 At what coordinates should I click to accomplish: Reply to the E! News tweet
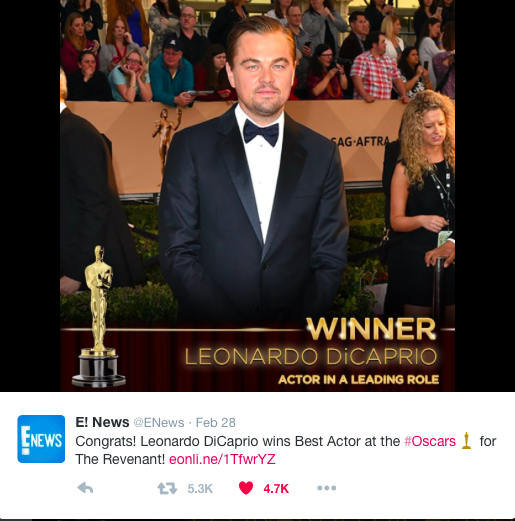tap(85, 488)
